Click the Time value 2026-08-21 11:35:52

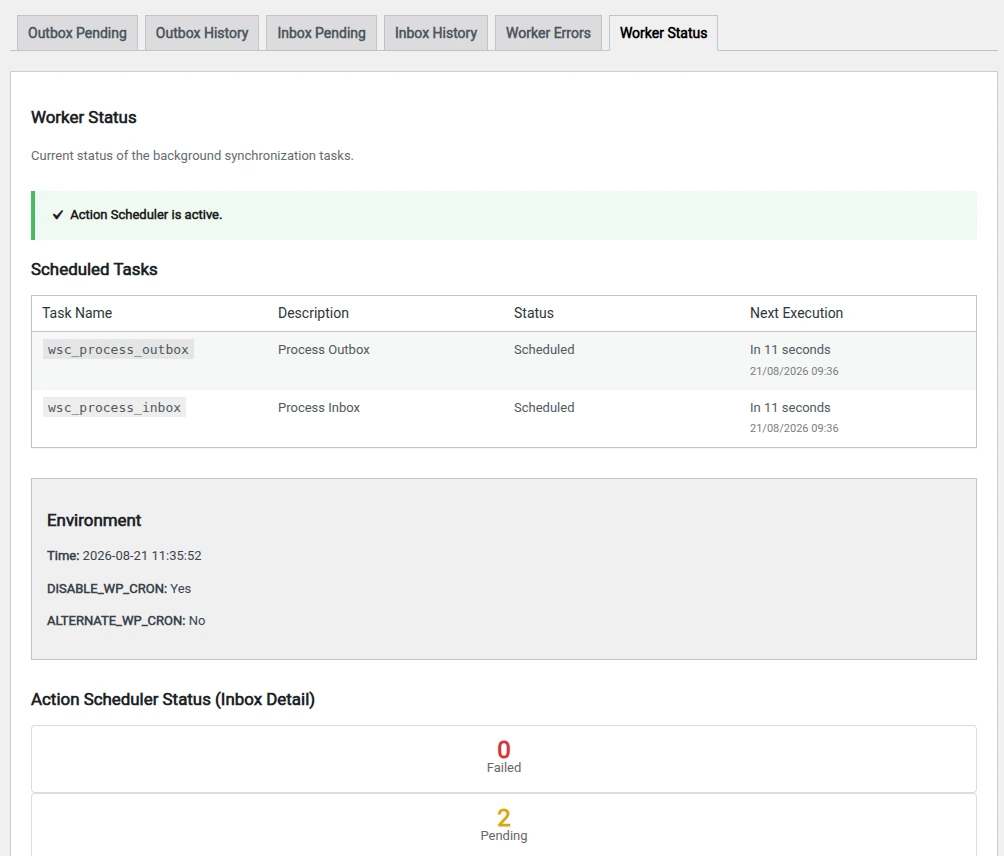pyautogui.click(x=142, y=556)
